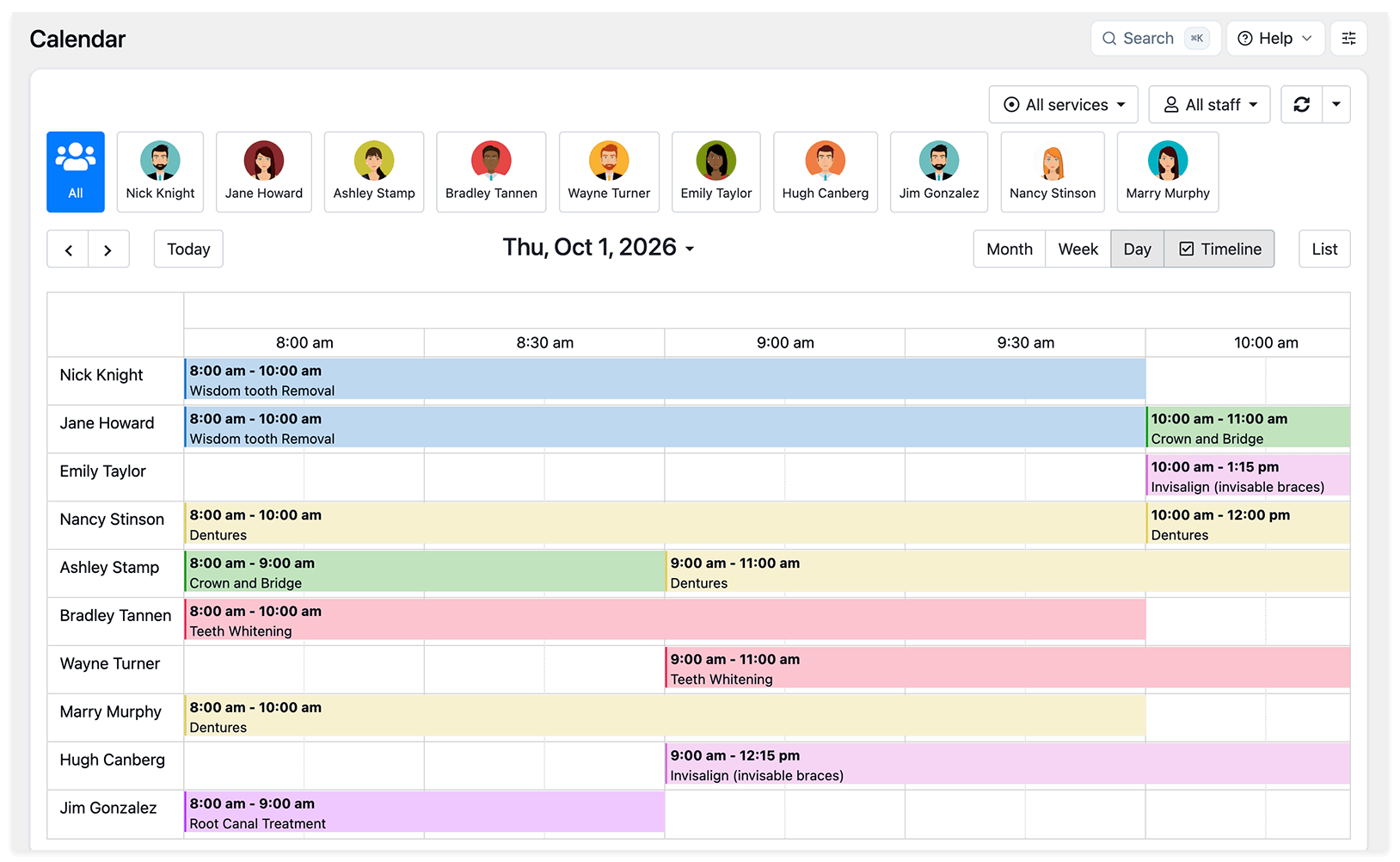Open Hugh Canberg's Invisalign appointment
This screenshot has width=1400, height=862.
(1007, 765)
